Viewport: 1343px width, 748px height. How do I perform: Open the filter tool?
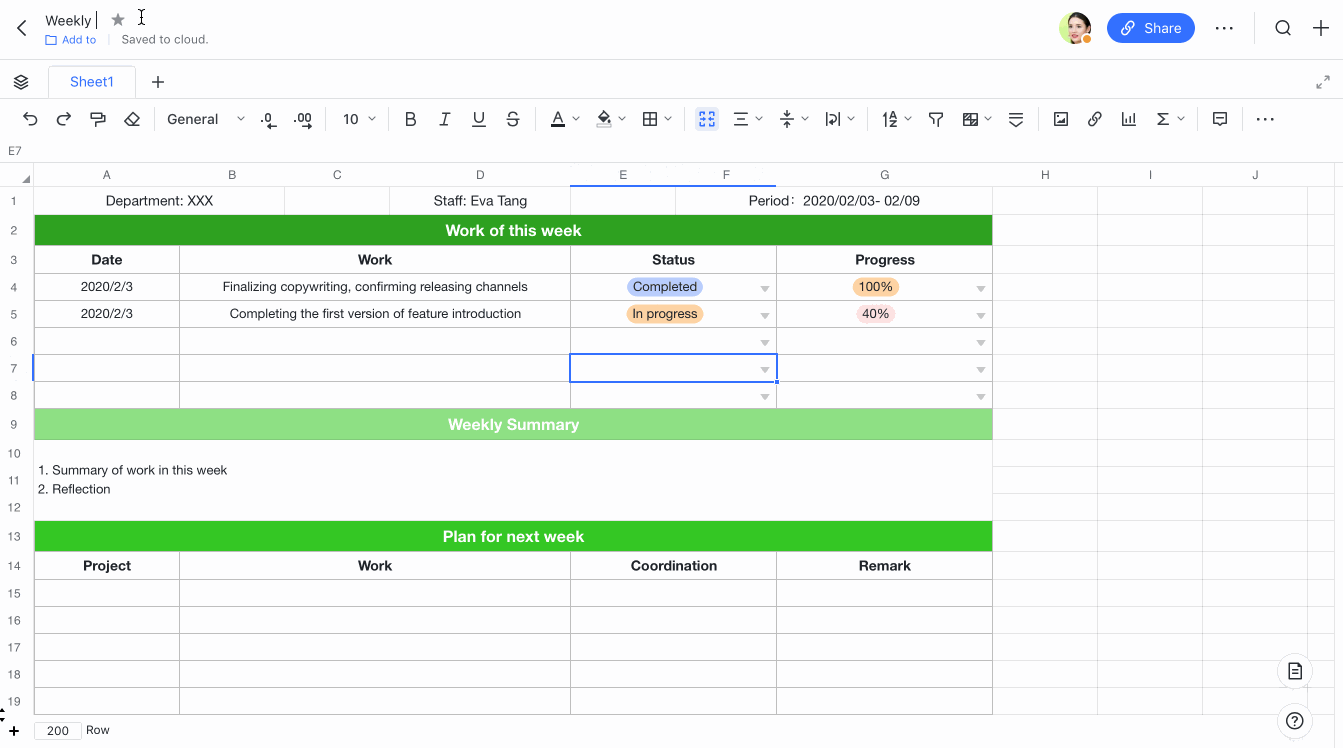(x=936, y=119)
